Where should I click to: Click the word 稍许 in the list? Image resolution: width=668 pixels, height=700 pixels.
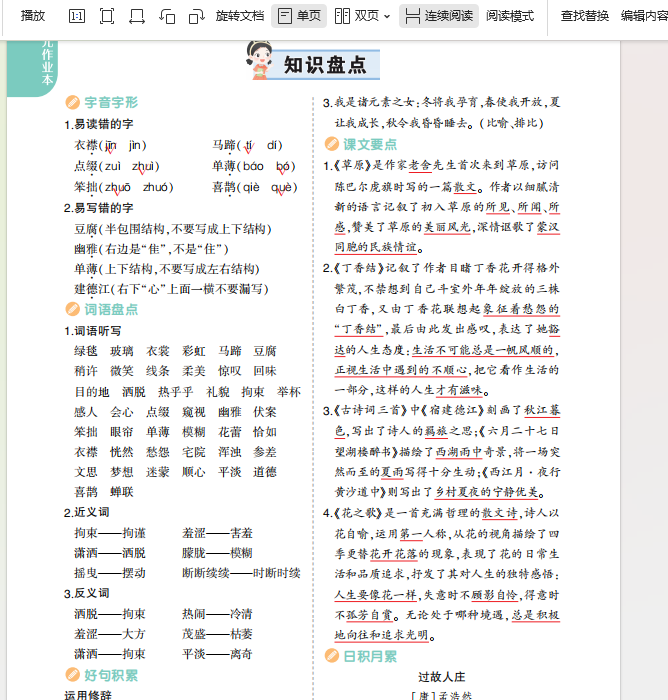click(x=86, y=371)
